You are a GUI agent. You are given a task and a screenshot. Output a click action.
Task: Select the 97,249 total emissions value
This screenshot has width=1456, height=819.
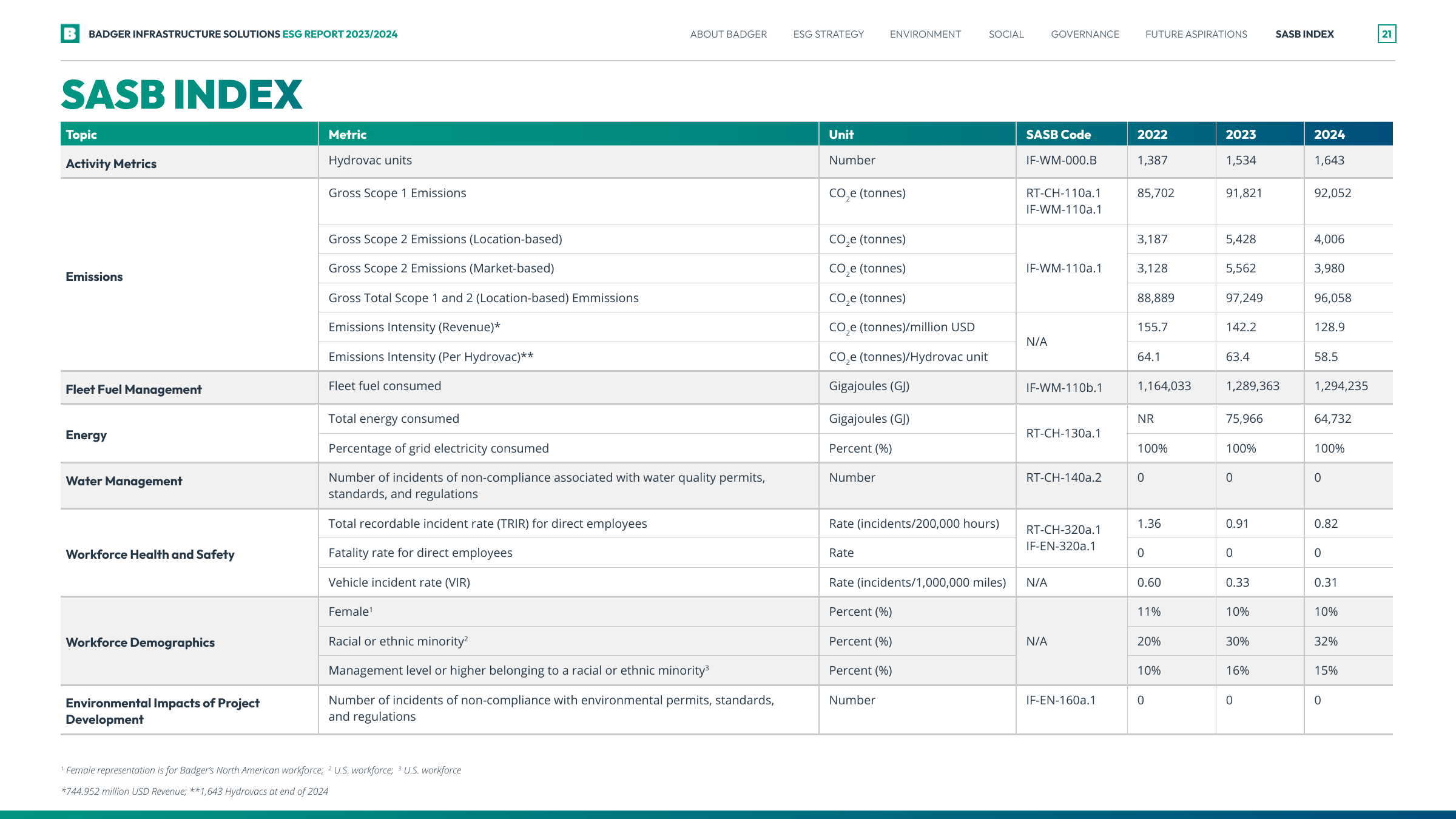(x=1244, y=298)
